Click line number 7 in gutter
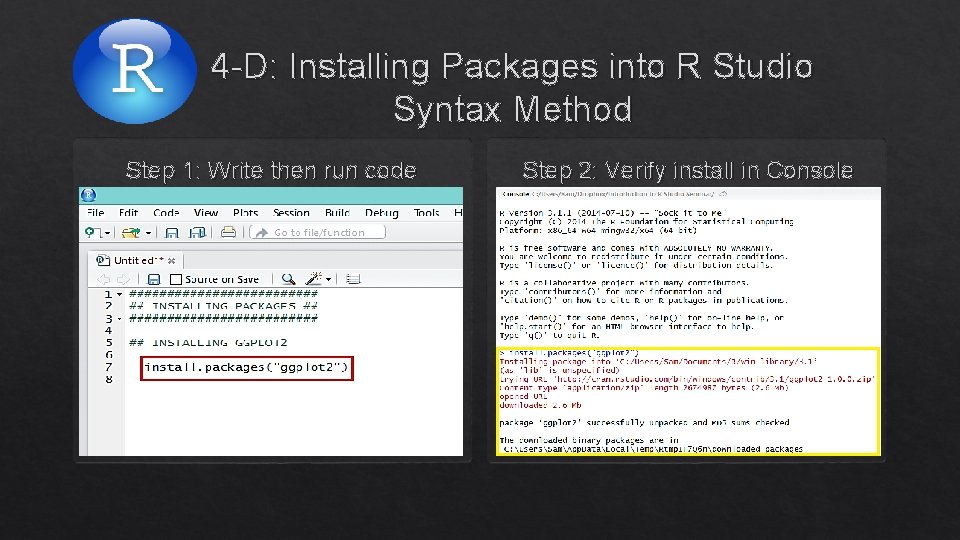The height and width of the screenshot is (540, 960). 109,367
